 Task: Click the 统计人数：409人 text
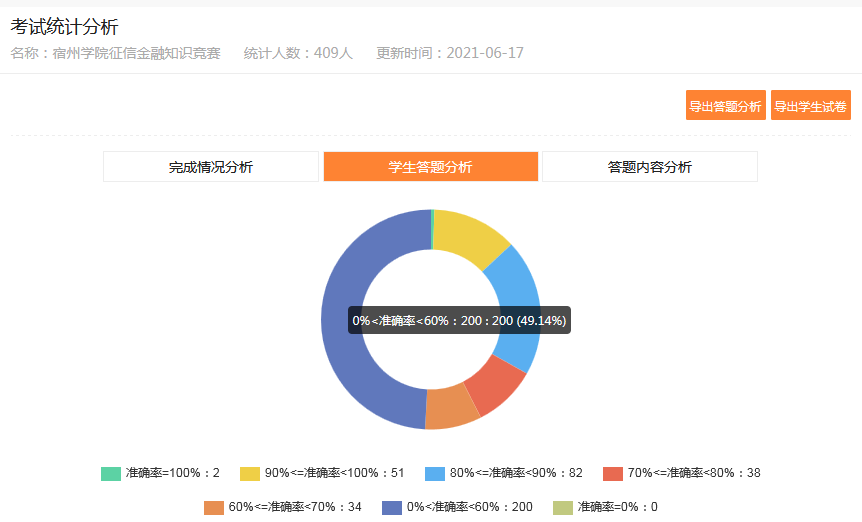[298, 53]
